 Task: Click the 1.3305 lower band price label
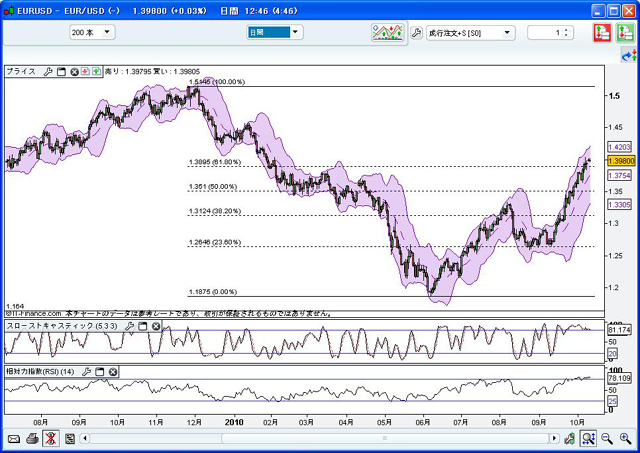pyautogui.click(x=619, y=204)
